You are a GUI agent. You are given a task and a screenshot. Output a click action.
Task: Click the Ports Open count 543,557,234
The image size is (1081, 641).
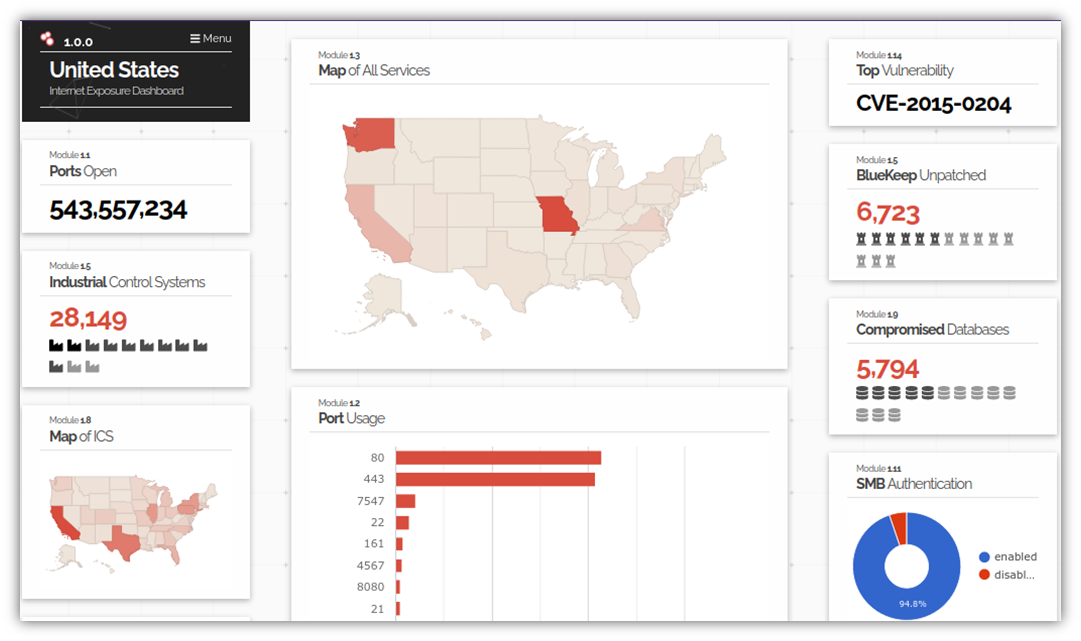coord(118,210)
